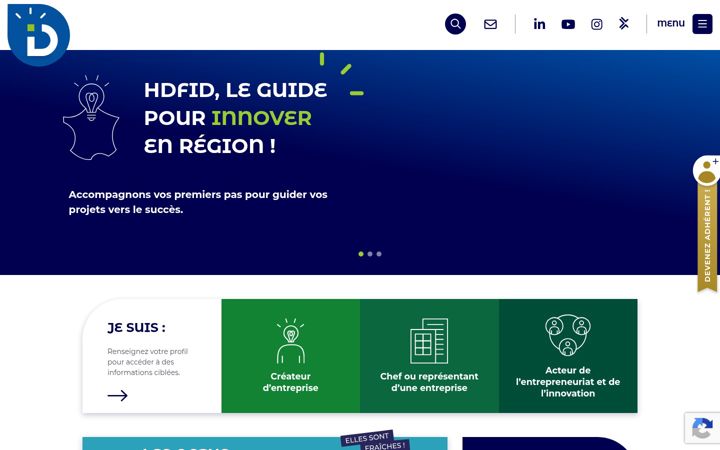The height and width of the screenshot is (450, 720).
Task: Click the arrow under 'Je suis'
Action: 118,395
